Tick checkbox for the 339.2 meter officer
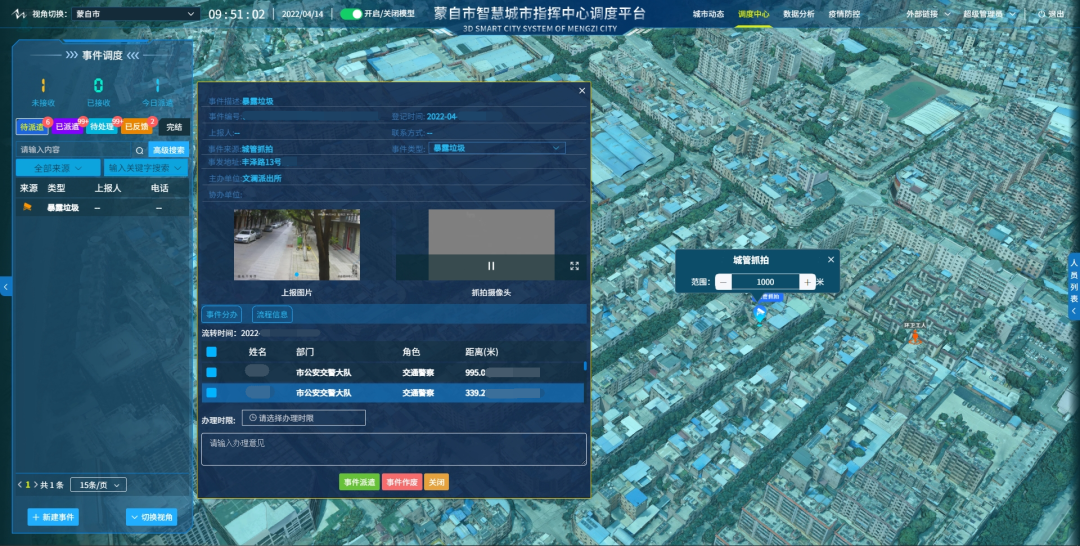The height and width of the screenshot is (546, 1080). (211, 393)
